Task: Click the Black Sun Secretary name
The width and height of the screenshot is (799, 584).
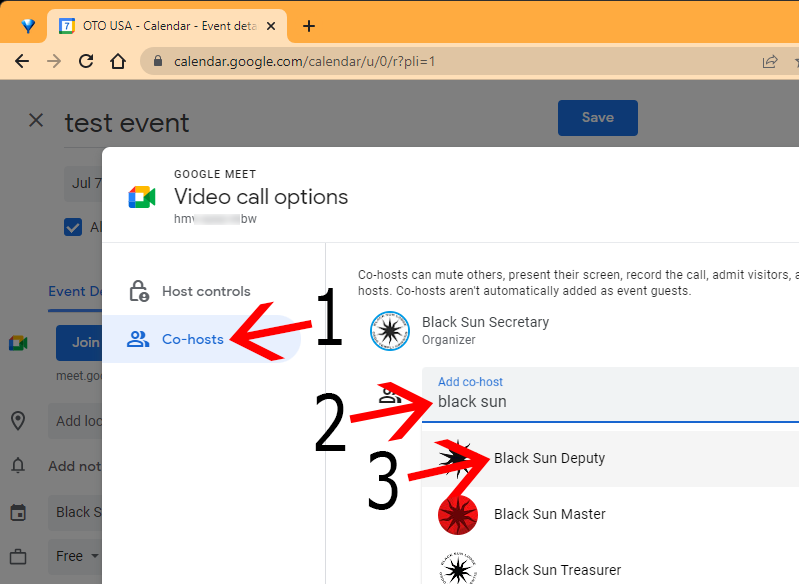Action: coord(485,322)
